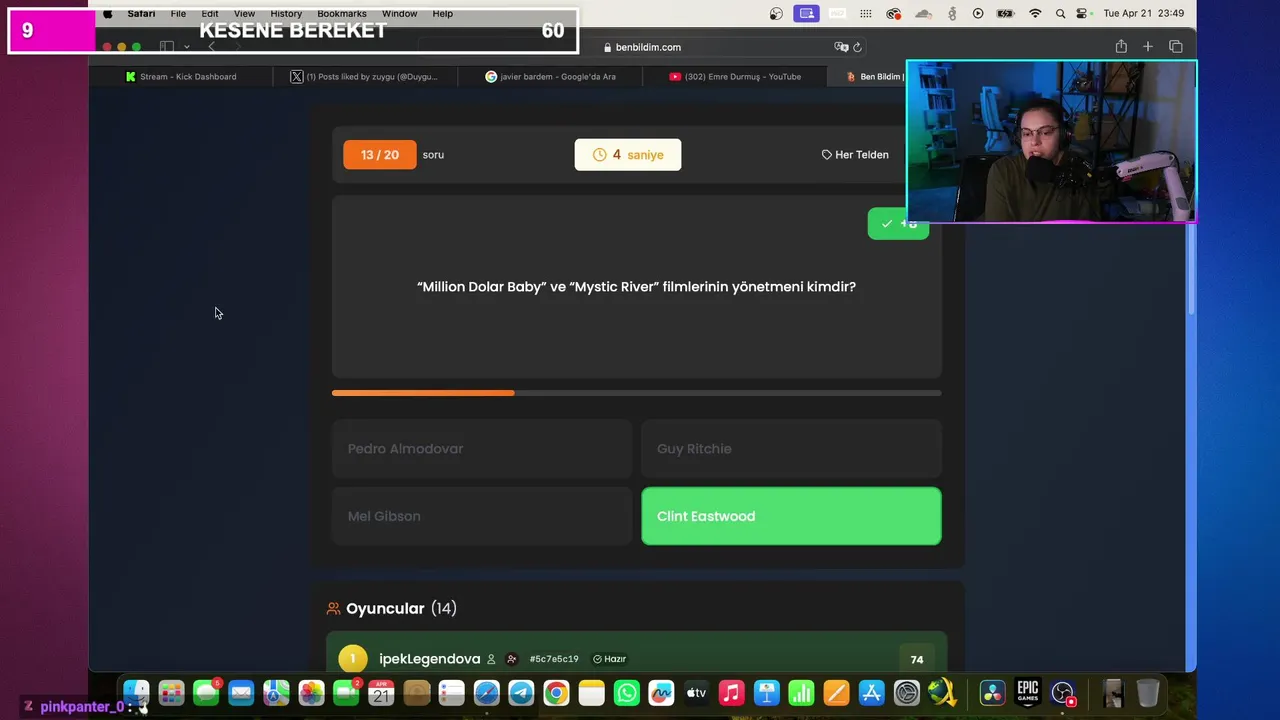Screen dimensions: 1280x720
Task: Open Google Chrome from the Dock
Action: [556, 692]
